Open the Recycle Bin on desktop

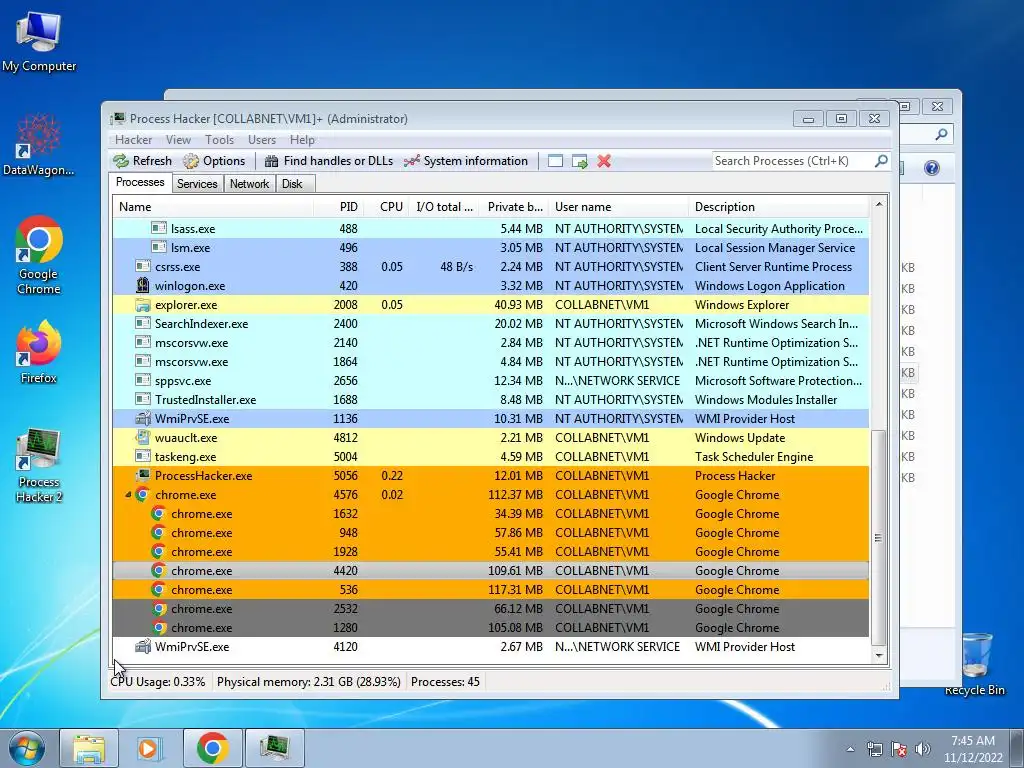point(975,664)
